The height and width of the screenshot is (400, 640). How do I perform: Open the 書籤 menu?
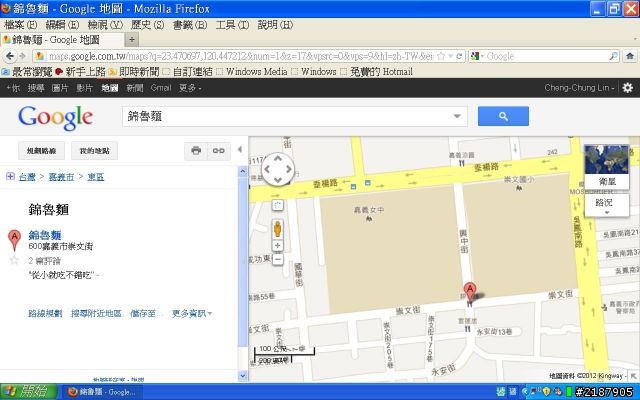(190, 25)
